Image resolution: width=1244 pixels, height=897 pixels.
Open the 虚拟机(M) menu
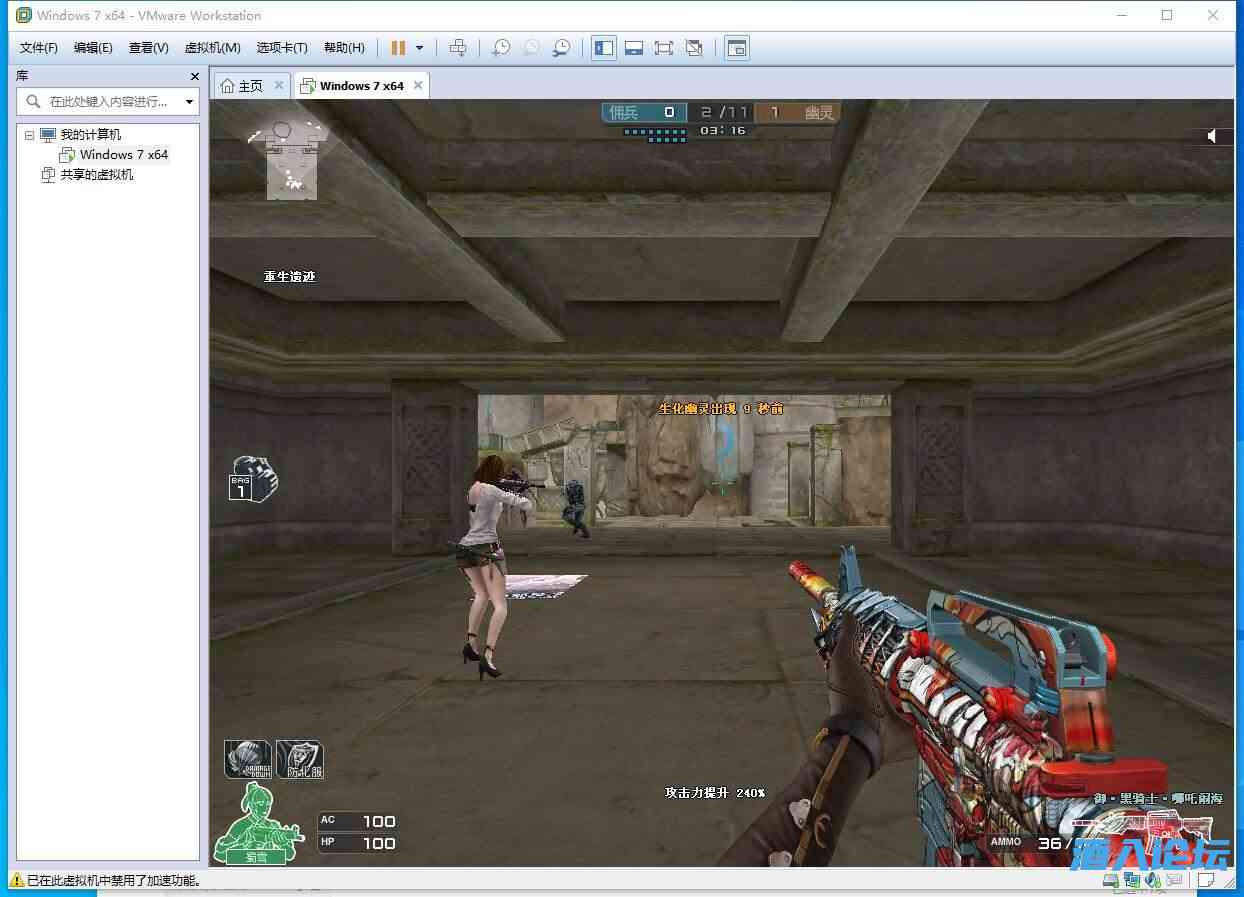[212, 48]
